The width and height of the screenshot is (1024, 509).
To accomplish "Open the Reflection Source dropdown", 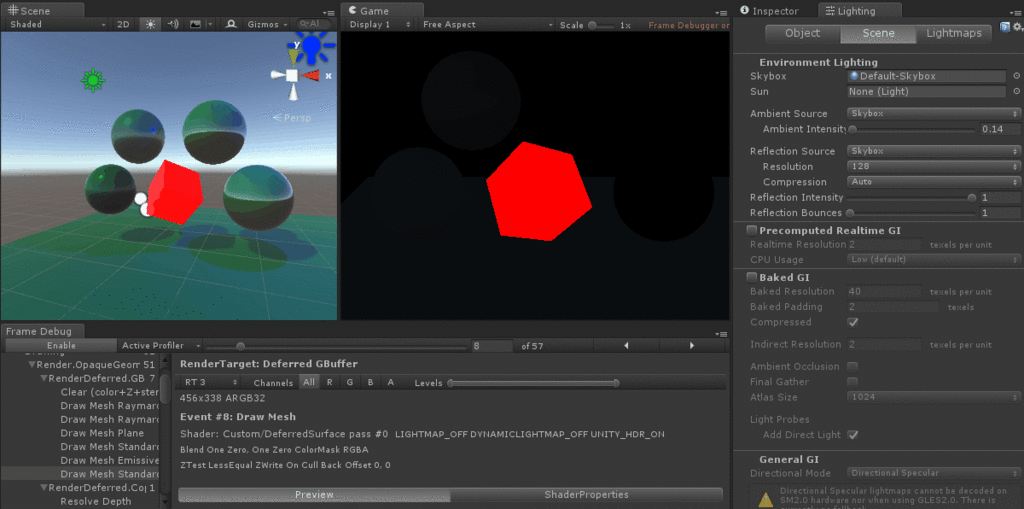I will [934, 151].
